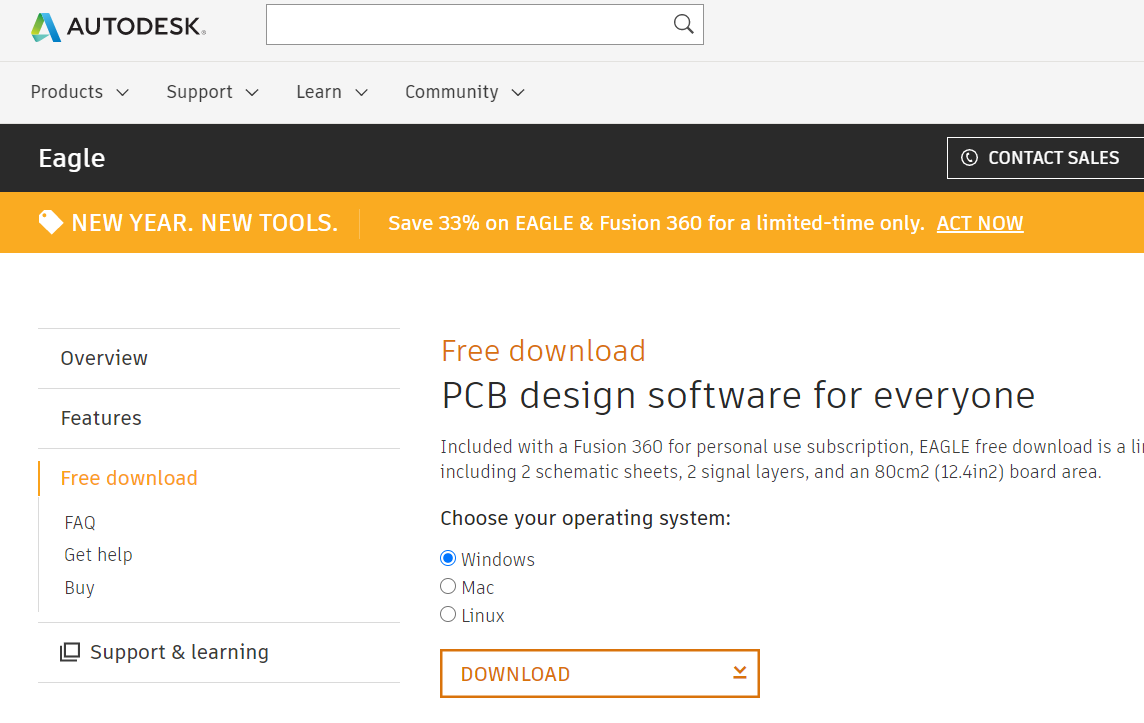
Task: Open Support & learning link
Action: (179, 652)
